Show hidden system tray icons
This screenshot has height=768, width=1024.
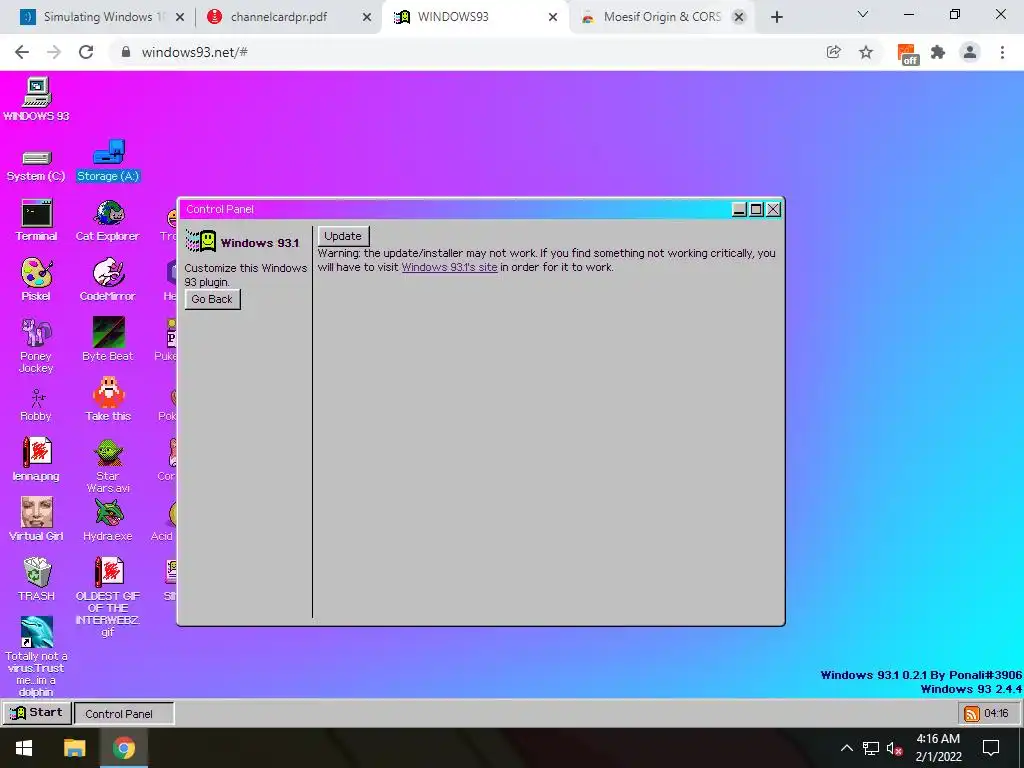pos(846,748)
